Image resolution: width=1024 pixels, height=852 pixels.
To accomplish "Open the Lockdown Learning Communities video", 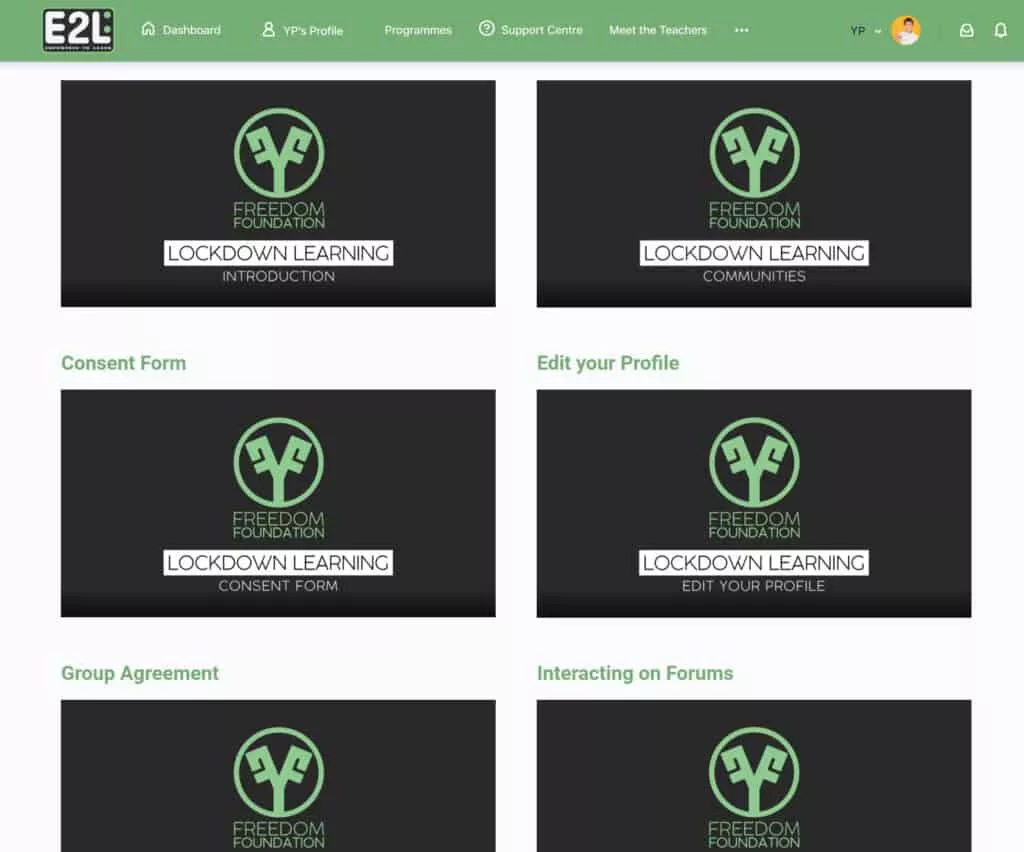I will (x=754, y=193).
